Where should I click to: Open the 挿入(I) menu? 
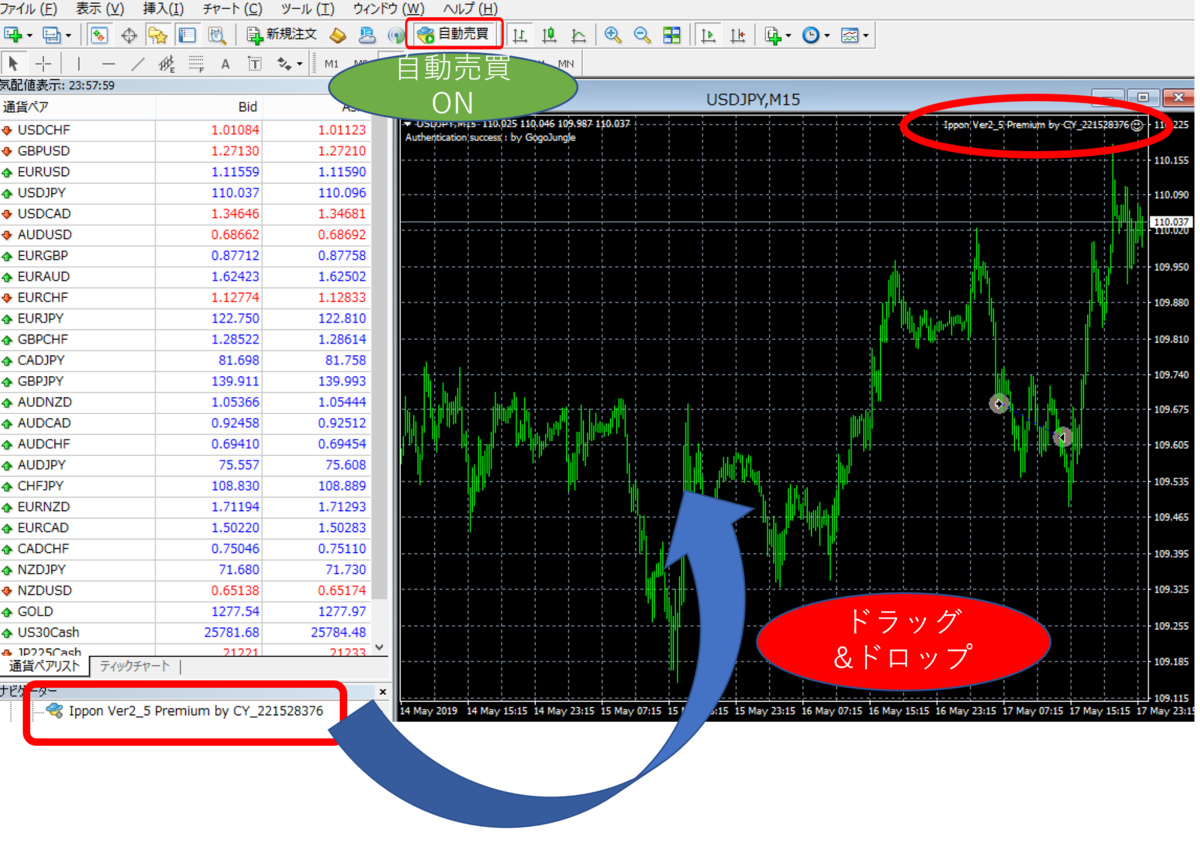point(163,9)
